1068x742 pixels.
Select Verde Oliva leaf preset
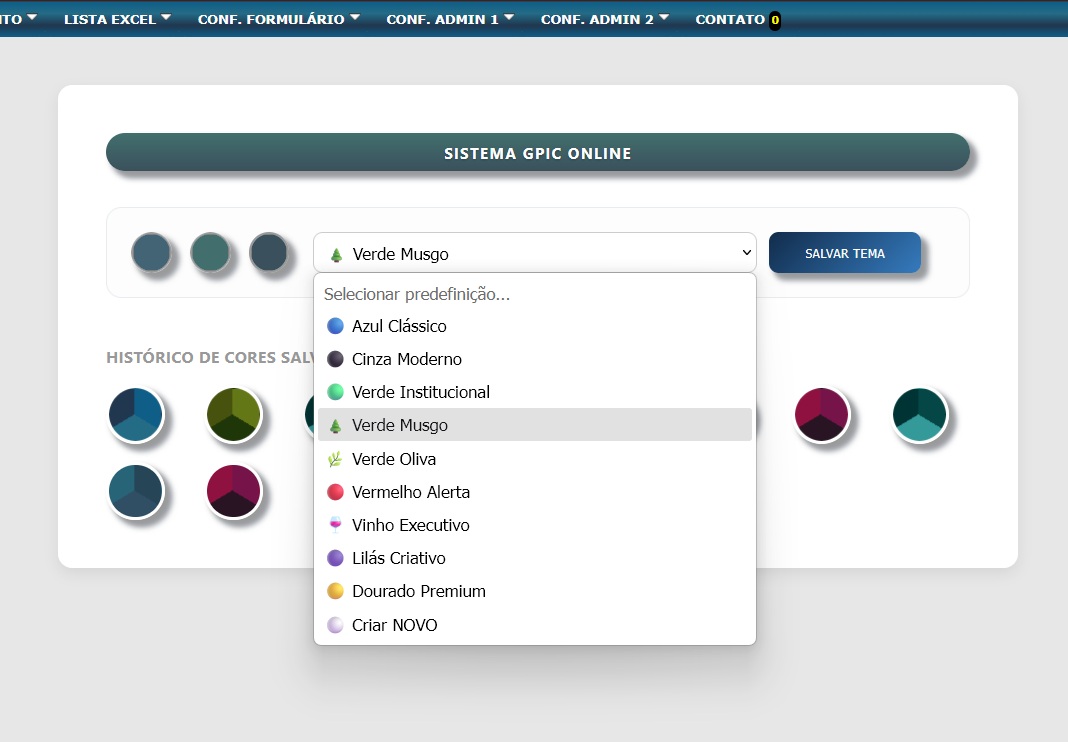click(x=393, y=459)
